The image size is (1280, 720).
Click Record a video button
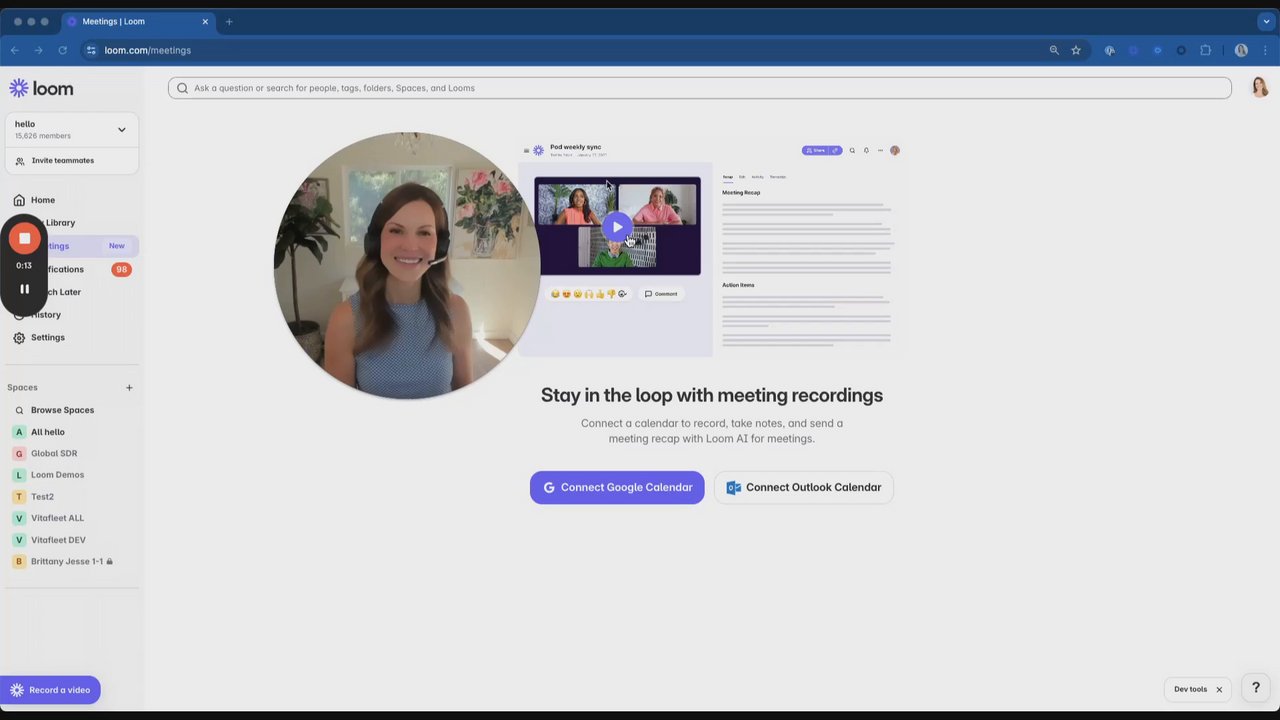coord(50,690)
